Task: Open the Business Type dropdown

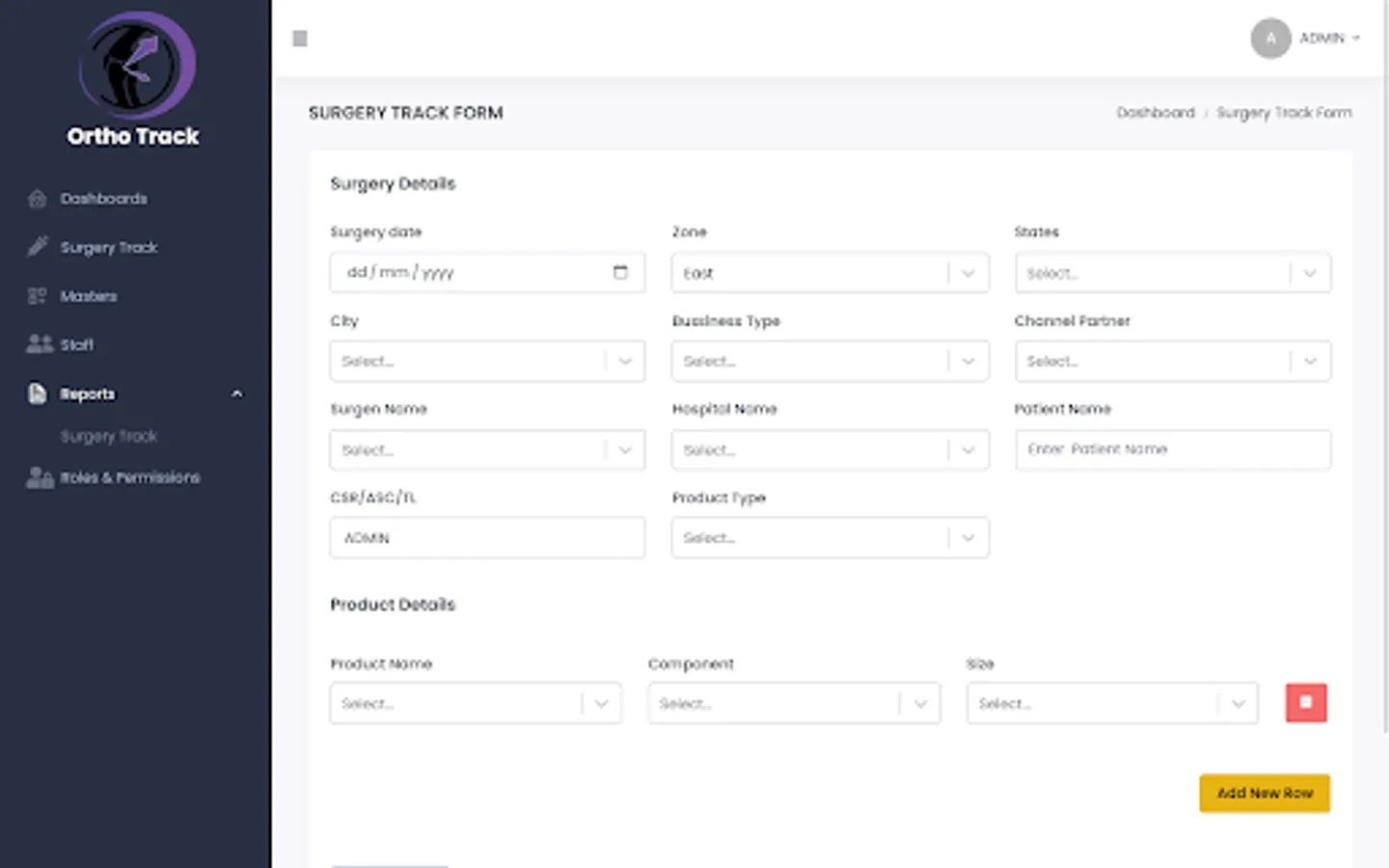Action: (x=830, y=362)
